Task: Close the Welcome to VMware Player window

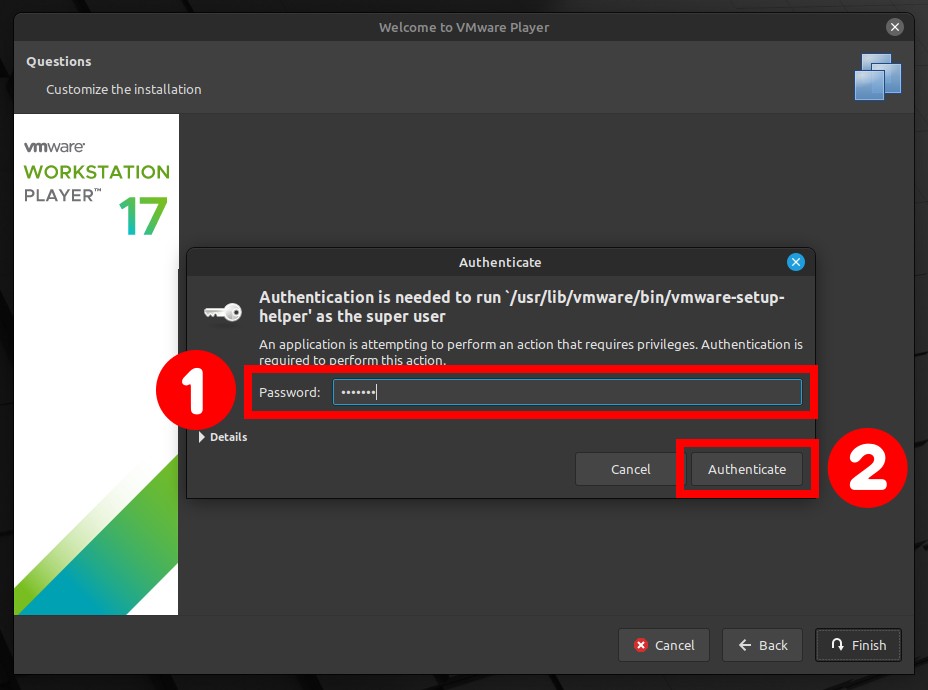Action: (895, 27)
